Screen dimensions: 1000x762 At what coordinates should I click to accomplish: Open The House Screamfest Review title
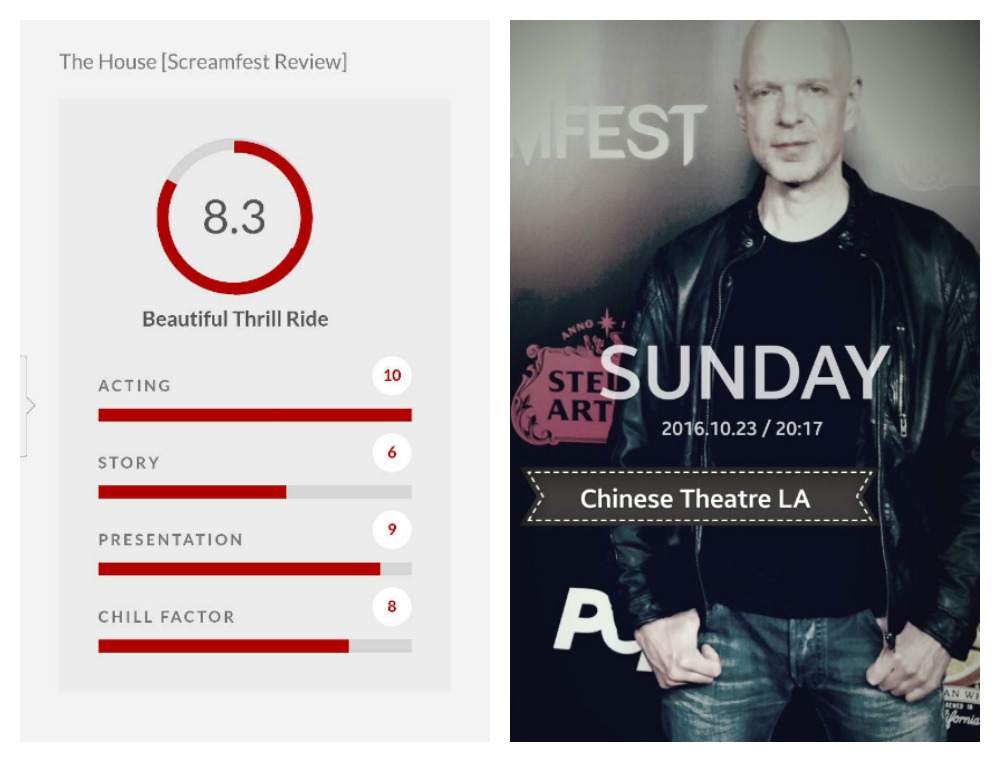click(203, 62)
